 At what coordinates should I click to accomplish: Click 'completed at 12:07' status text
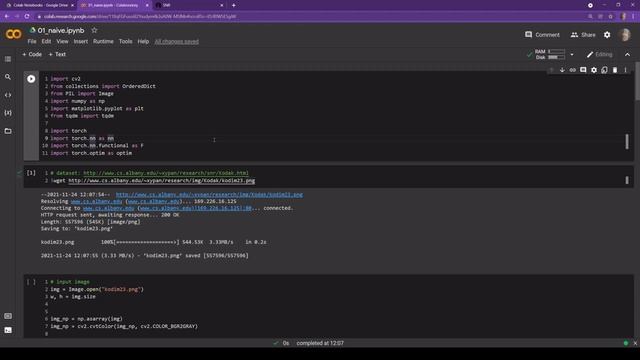click(320, 343)
